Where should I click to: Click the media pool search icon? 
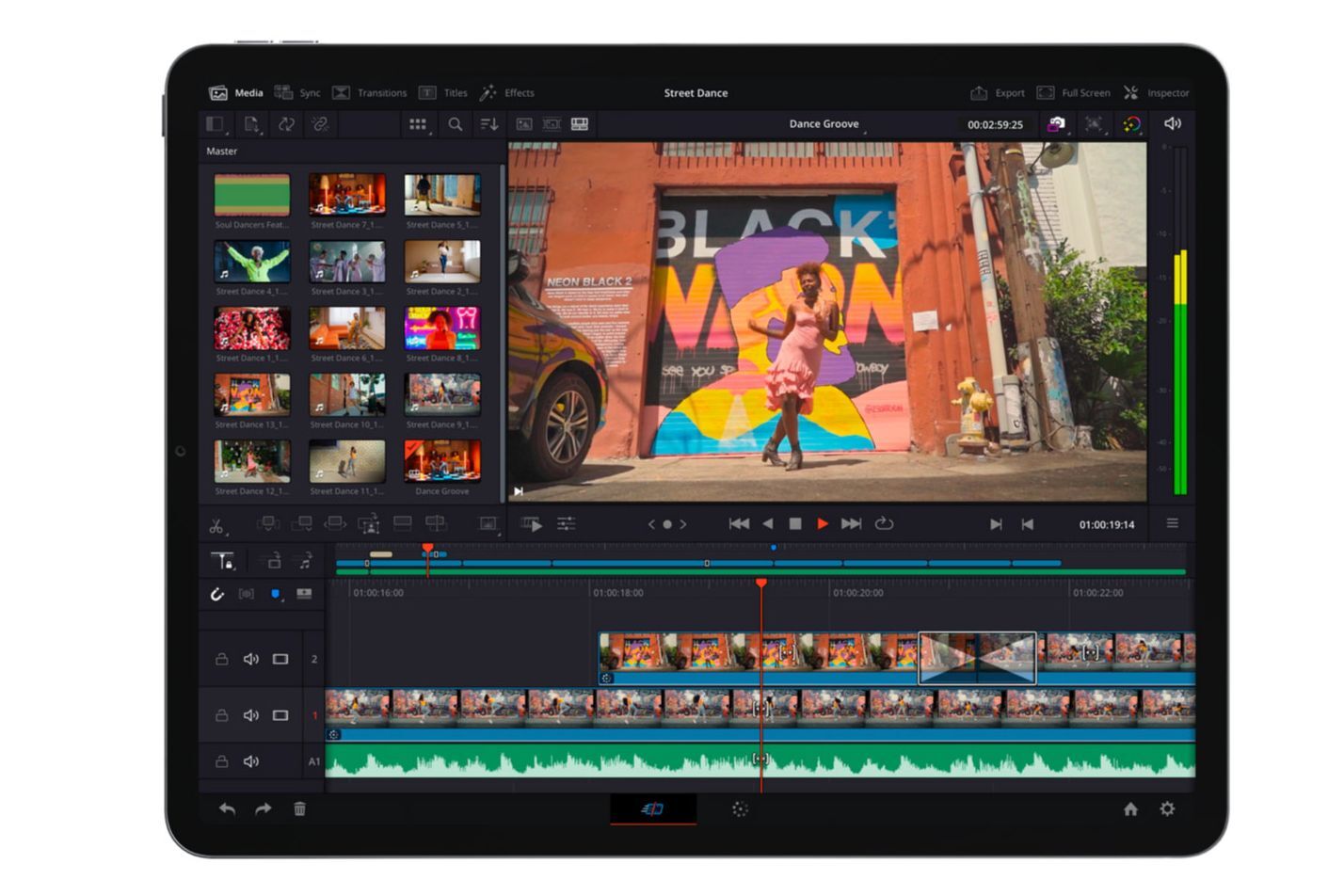pos(456,124)
